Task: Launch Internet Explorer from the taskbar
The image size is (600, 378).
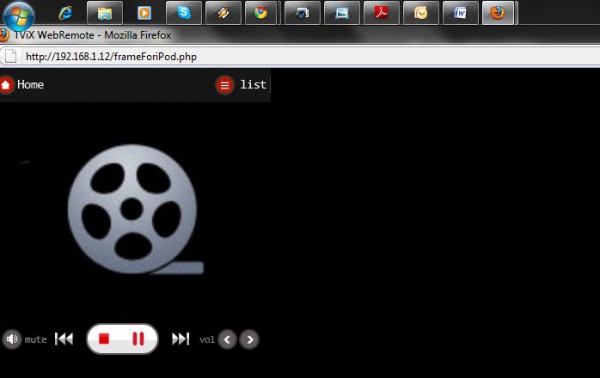Action: click(65, 13)
